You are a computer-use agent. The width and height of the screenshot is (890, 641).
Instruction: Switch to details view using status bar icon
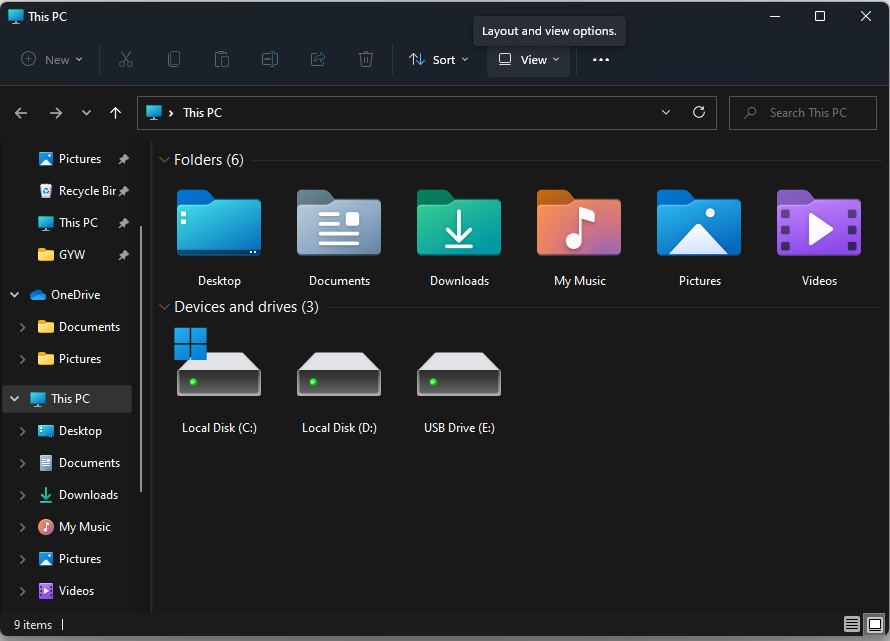(851, 624)
